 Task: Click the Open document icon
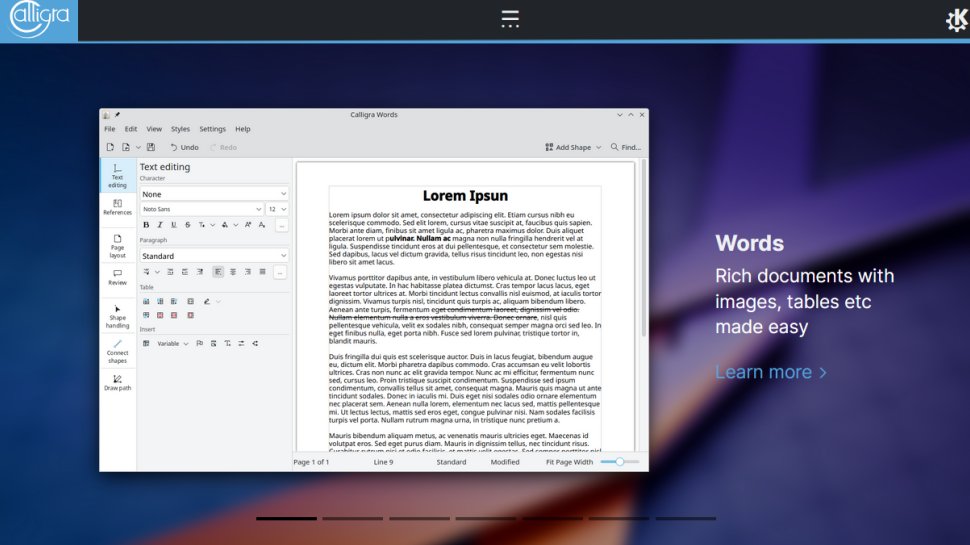tap(126, 147)
